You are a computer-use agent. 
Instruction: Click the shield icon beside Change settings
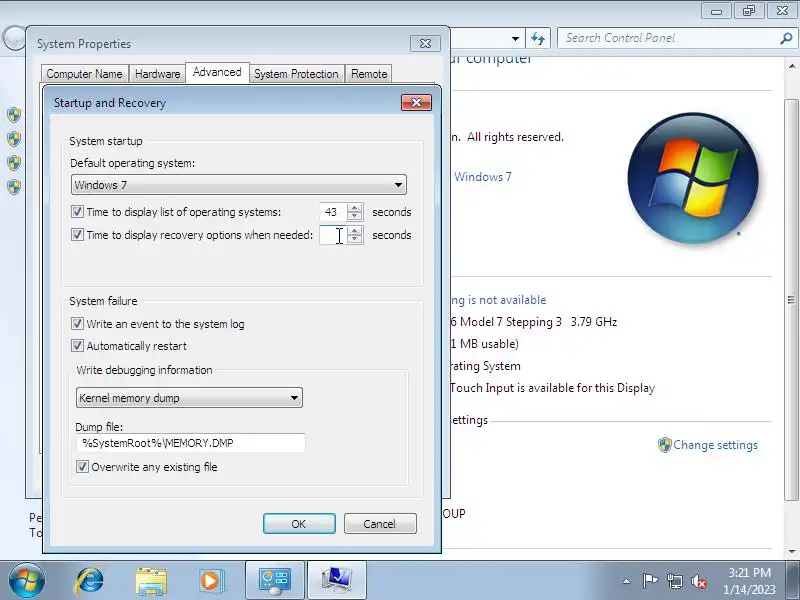664,445
